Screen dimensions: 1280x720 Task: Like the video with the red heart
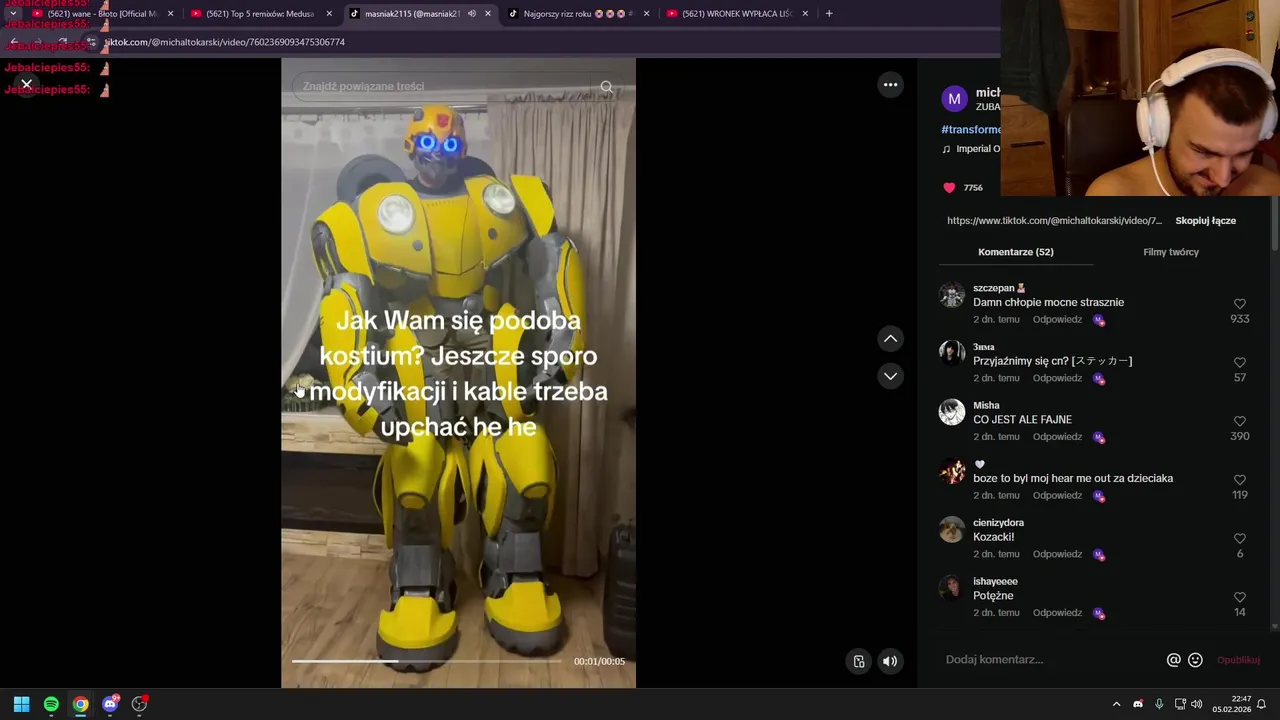coord(949,188)
